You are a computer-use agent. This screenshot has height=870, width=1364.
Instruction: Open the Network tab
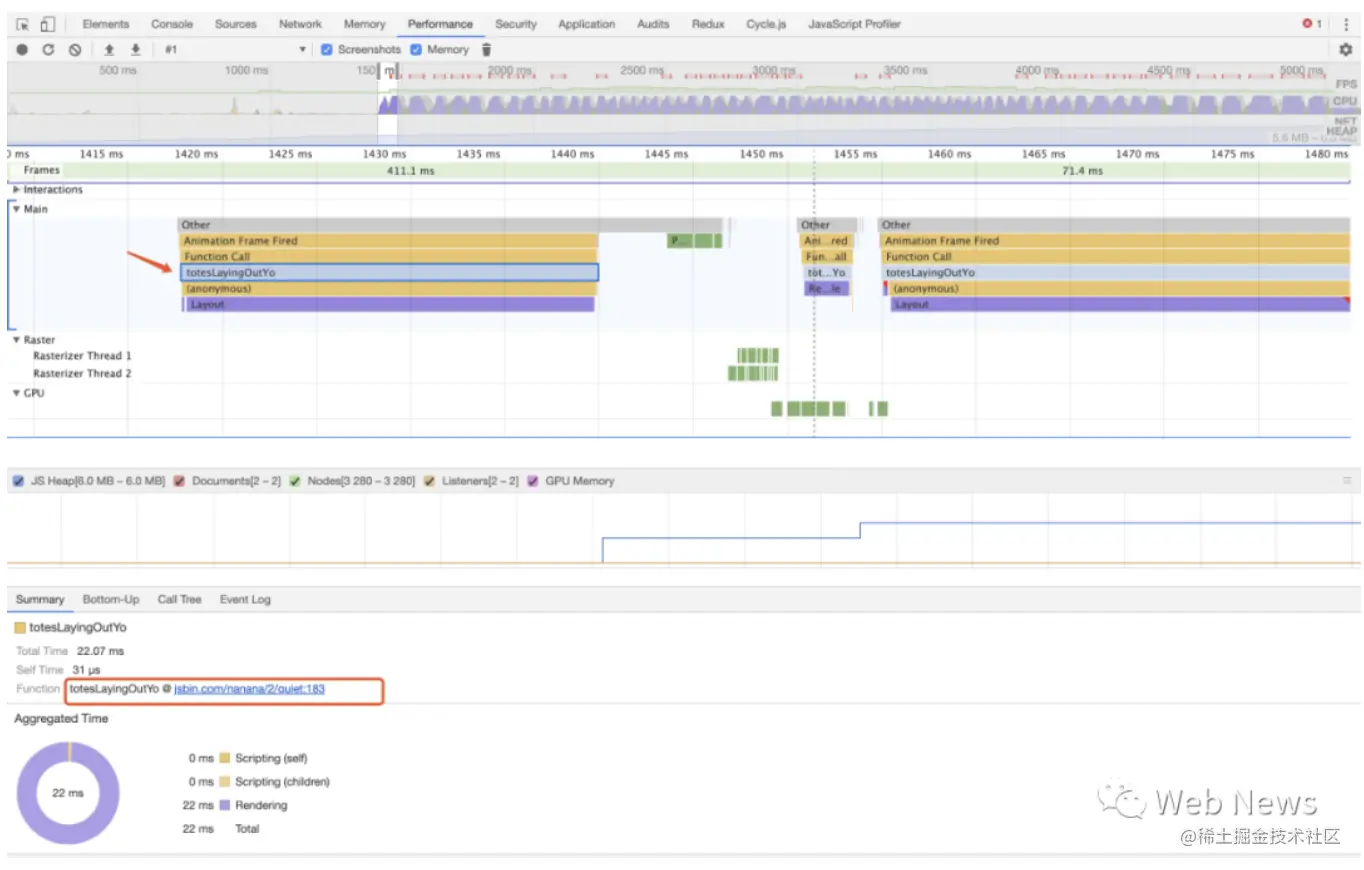pos(300,24)
